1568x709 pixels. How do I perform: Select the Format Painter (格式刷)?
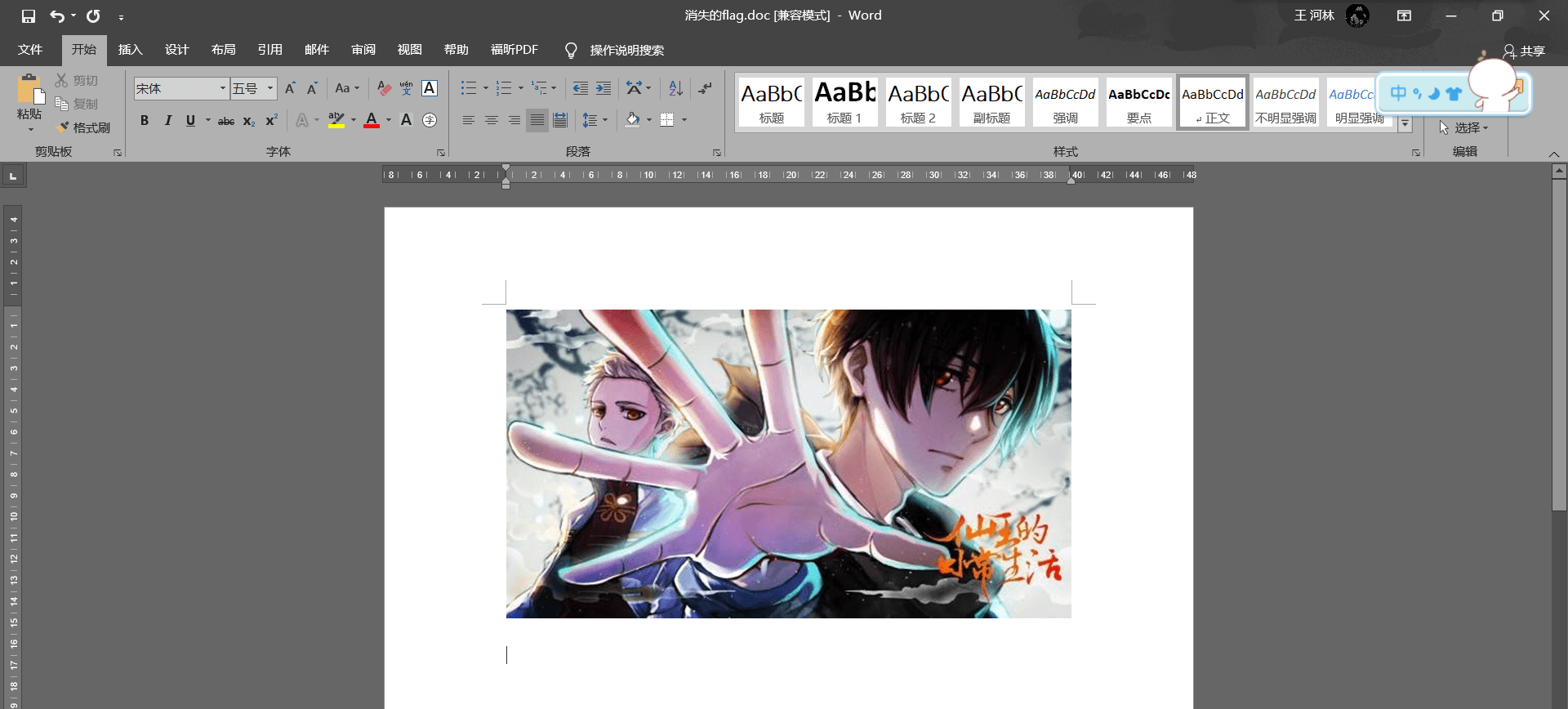83,127
